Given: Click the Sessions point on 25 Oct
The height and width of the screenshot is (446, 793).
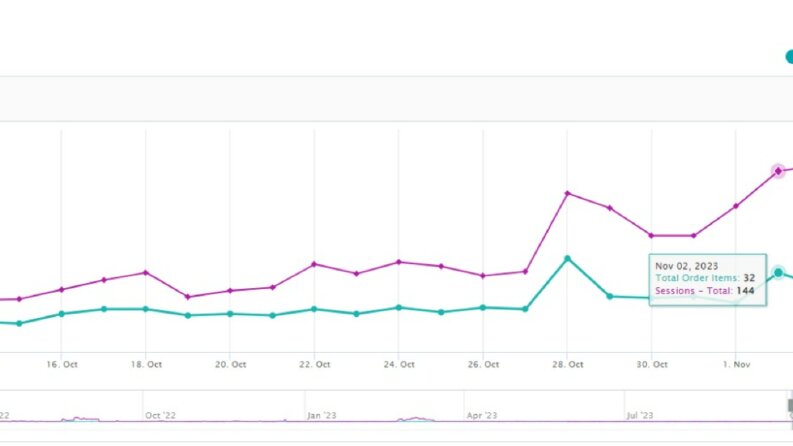Looking at the screenshot, I should pos(441,266).
